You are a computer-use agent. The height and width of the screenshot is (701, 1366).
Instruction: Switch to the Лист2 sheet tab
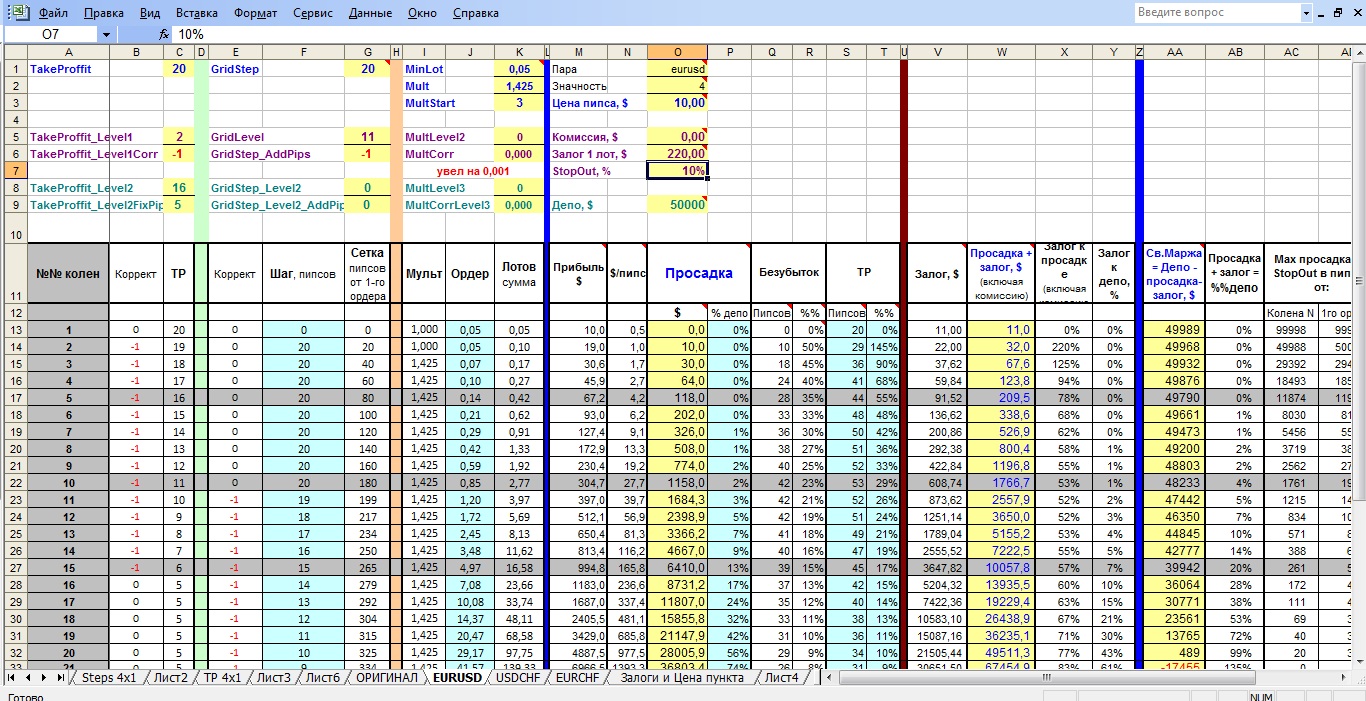(171, 678)
